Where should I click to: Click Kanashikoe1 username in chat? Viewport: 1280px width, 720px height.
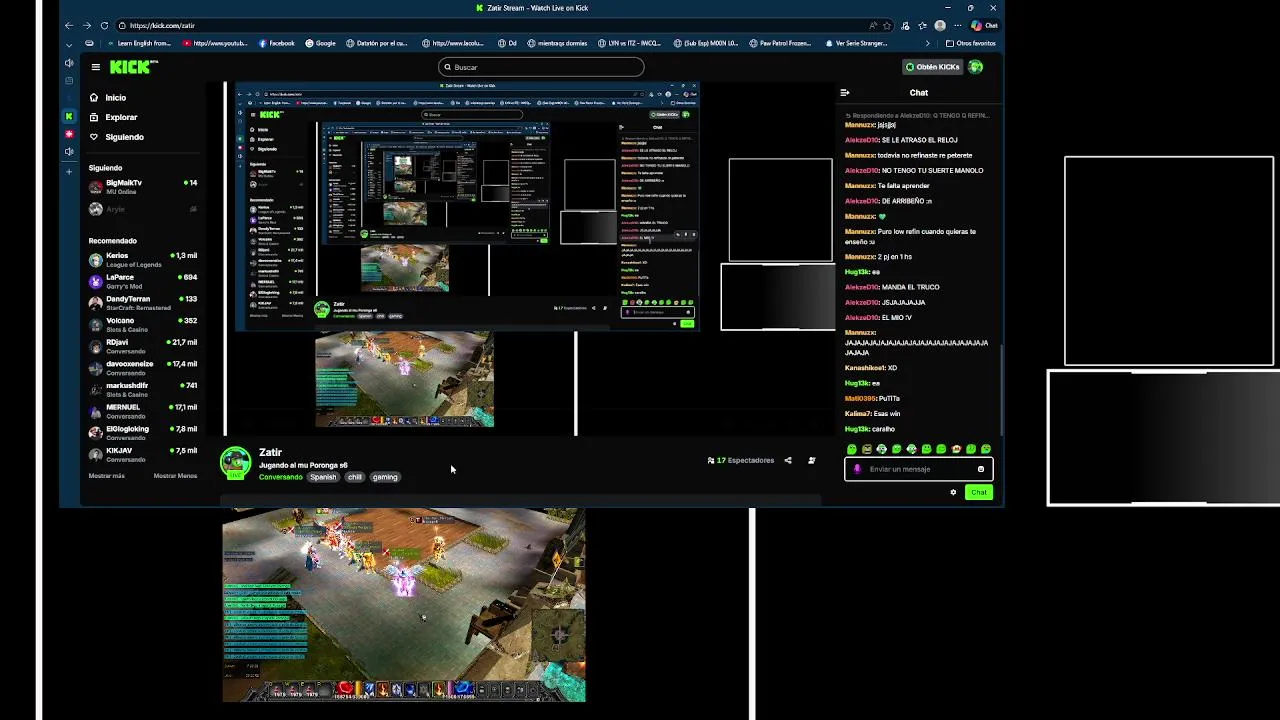864,368
